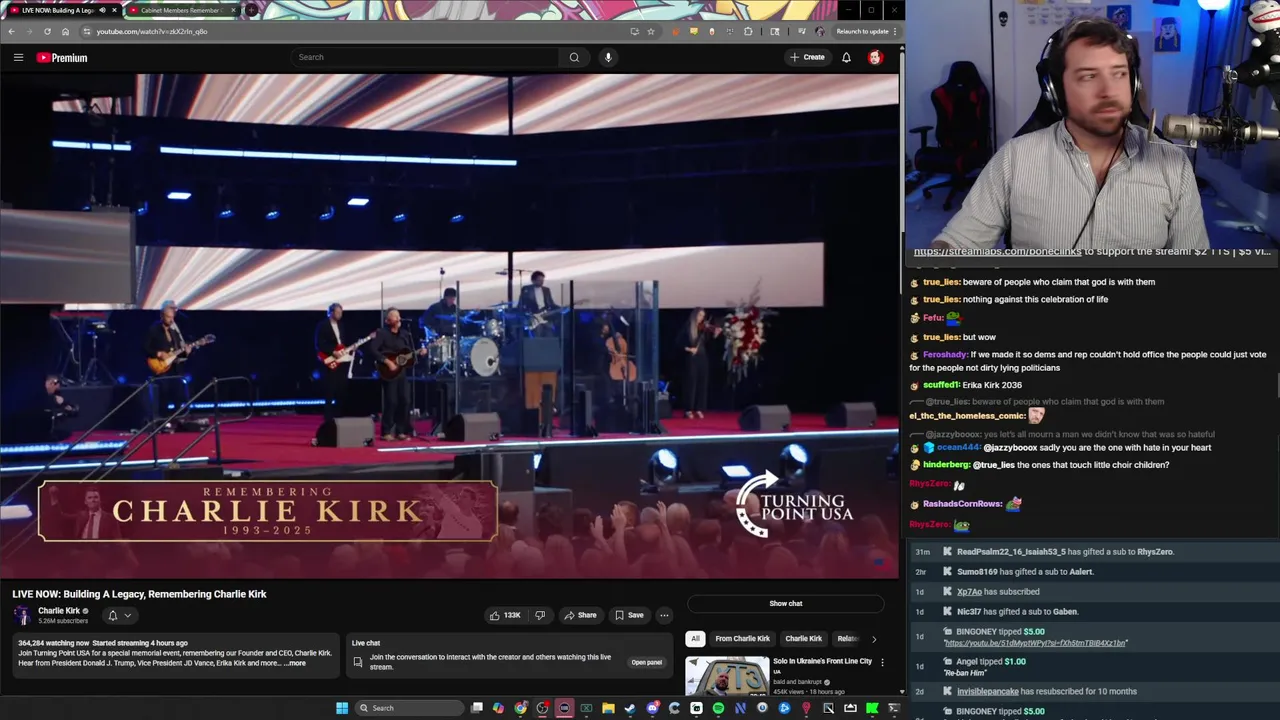1280x720 pixels.
Task: Save the video to a playlist
Action: pyautogui.click(x=629, y=615)
